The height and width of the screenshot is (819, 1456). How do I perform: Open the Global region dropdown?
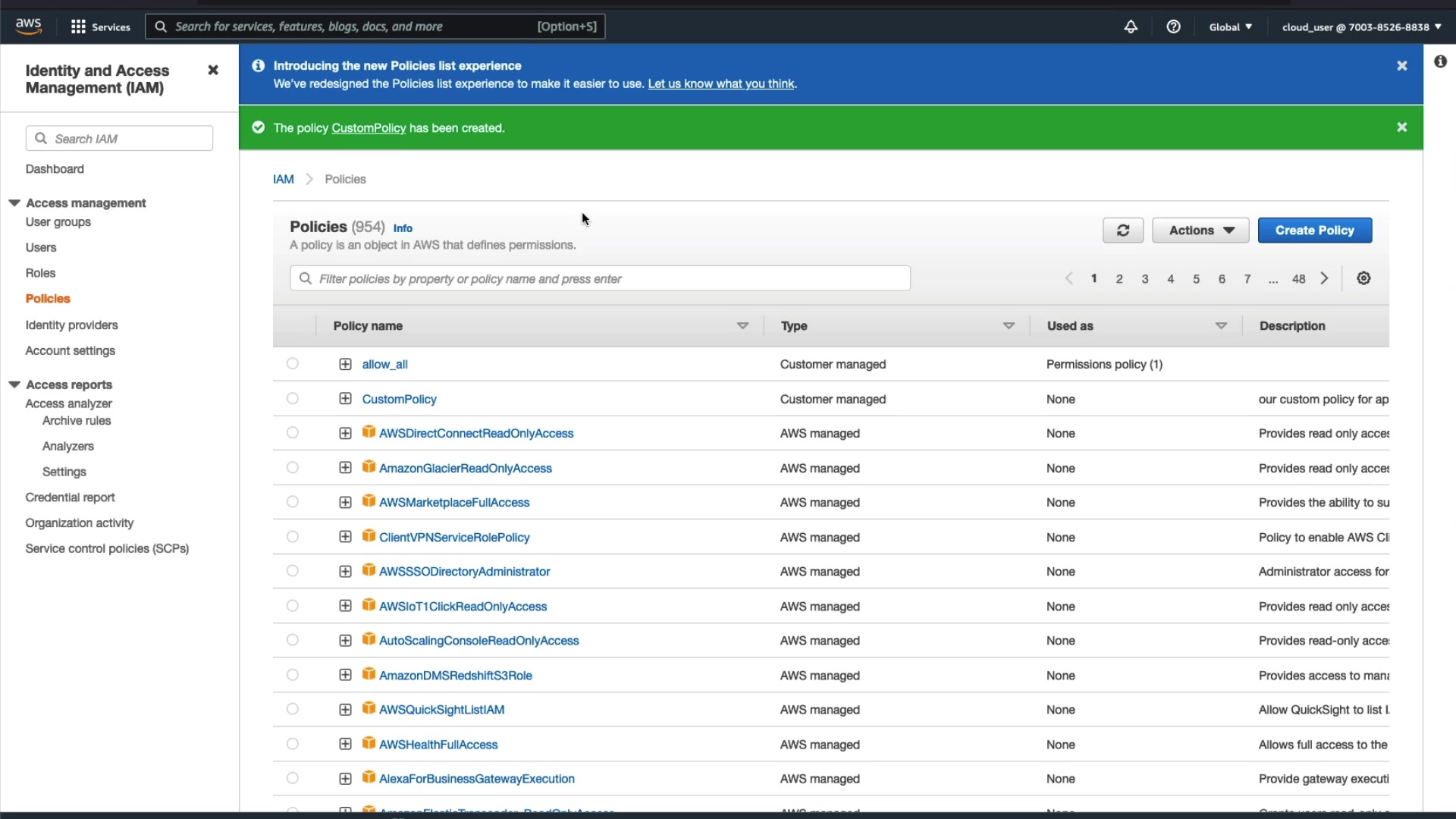pyautogui.click(x=1230, y=27)
